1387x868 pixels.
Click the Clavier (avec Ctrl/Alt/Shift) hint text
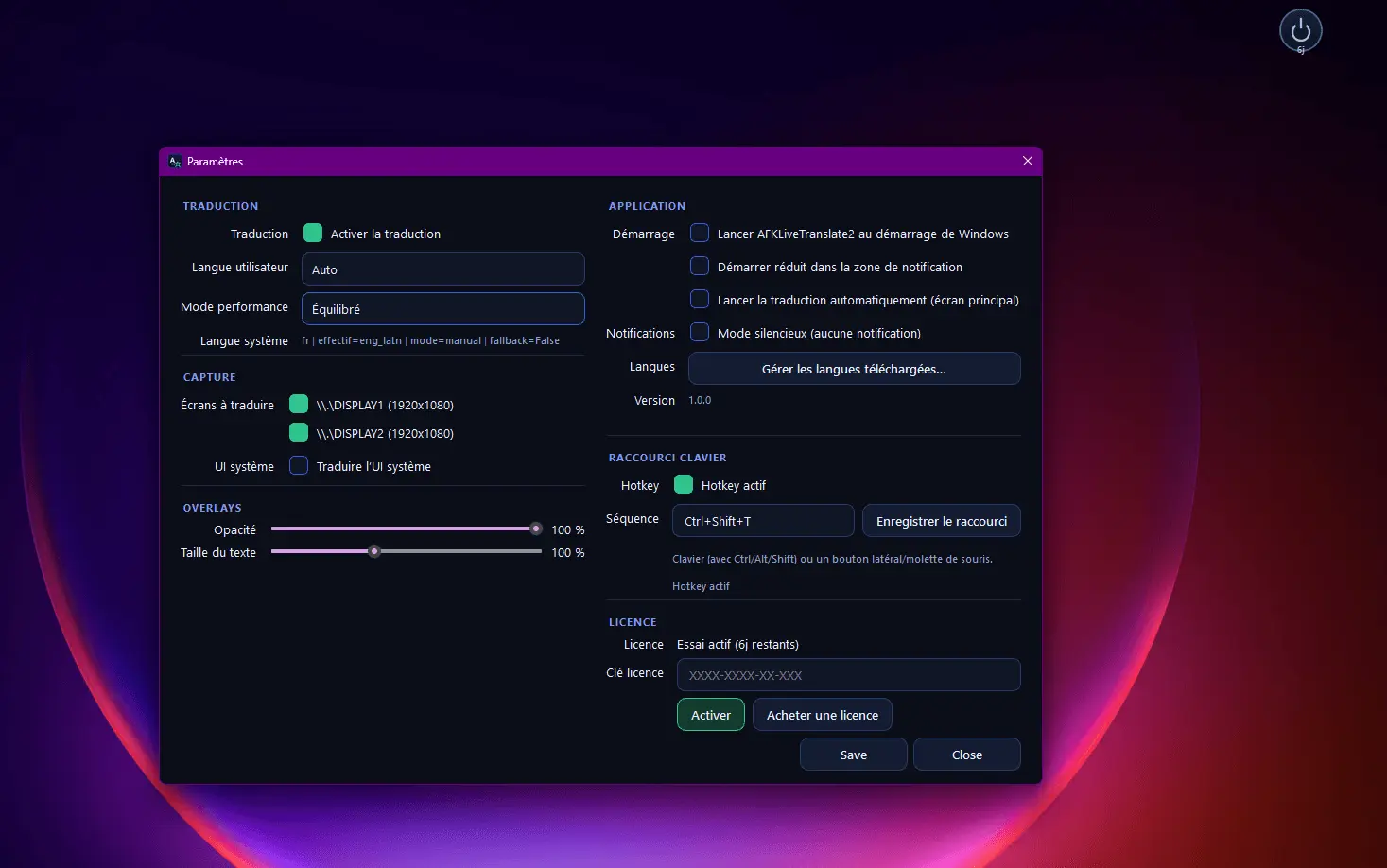832,559
